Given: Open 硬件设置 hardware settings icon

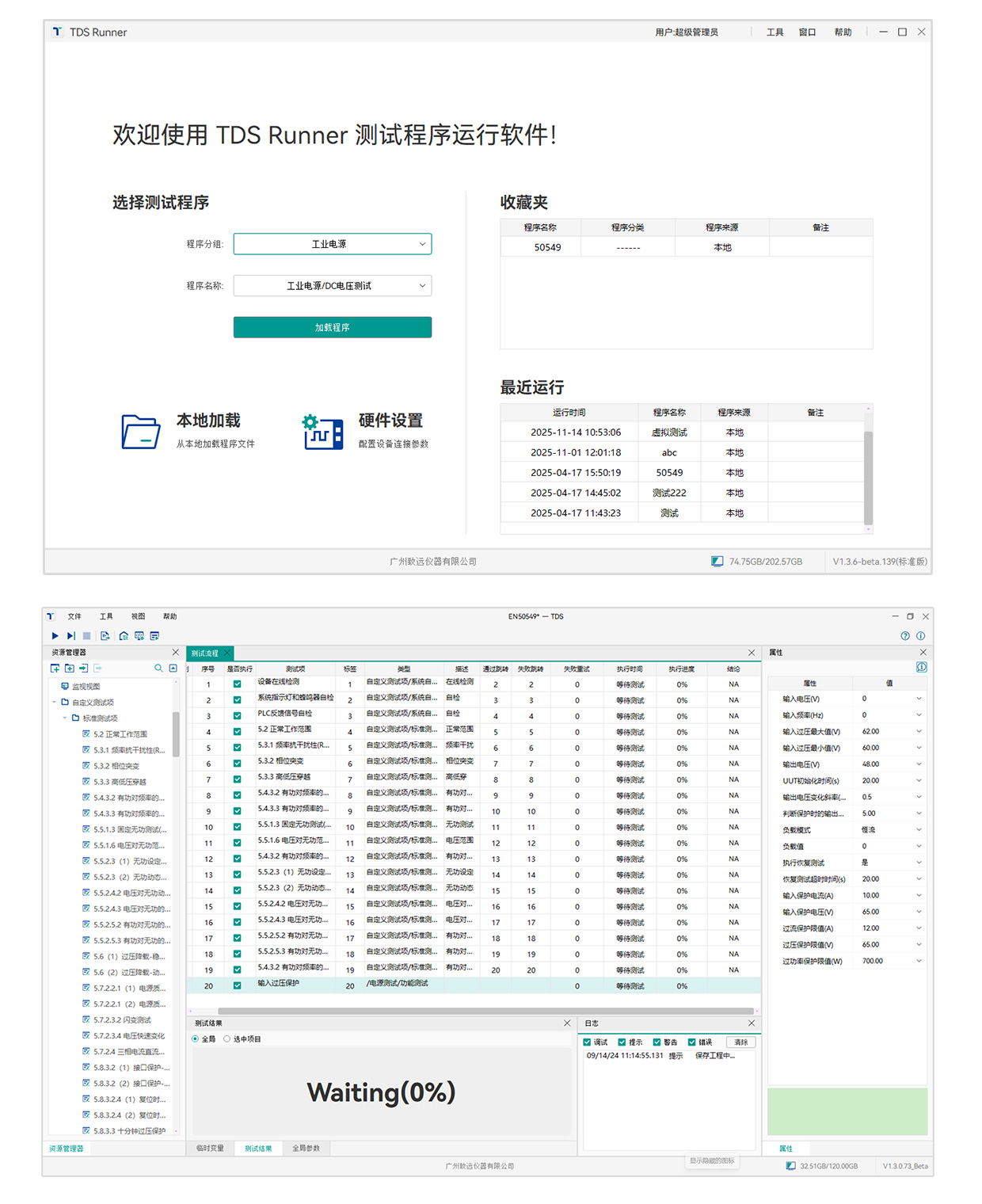Looking at the screenshot, I should click(322, 432).
